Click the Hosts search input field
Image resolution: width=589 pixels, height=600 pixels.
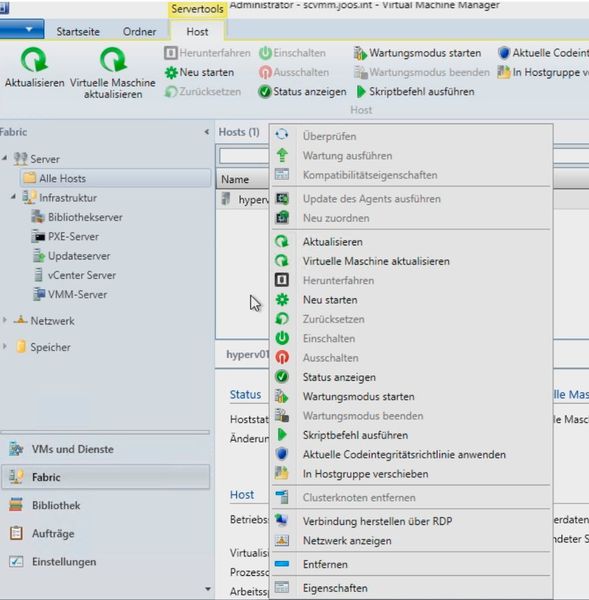[244, 156]
